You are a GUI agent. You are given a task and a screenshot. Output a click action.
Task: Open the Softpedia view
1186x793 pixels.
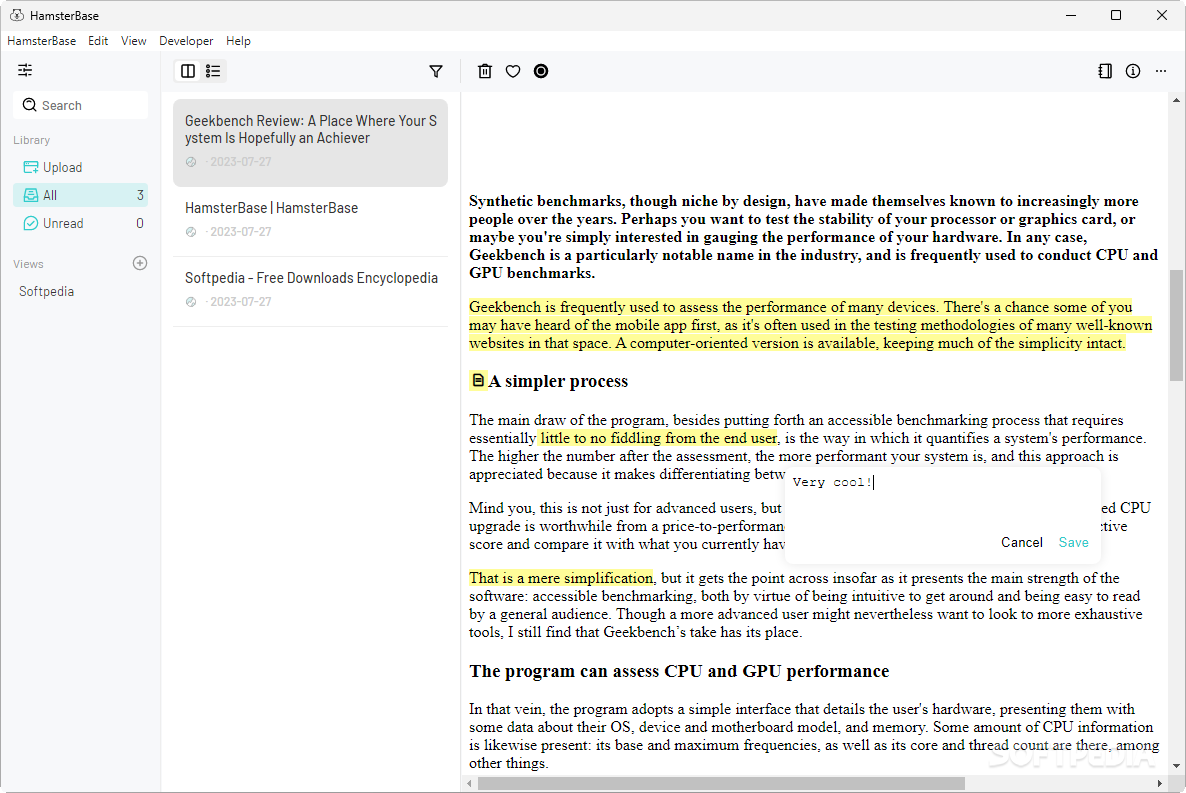[46, 291]
